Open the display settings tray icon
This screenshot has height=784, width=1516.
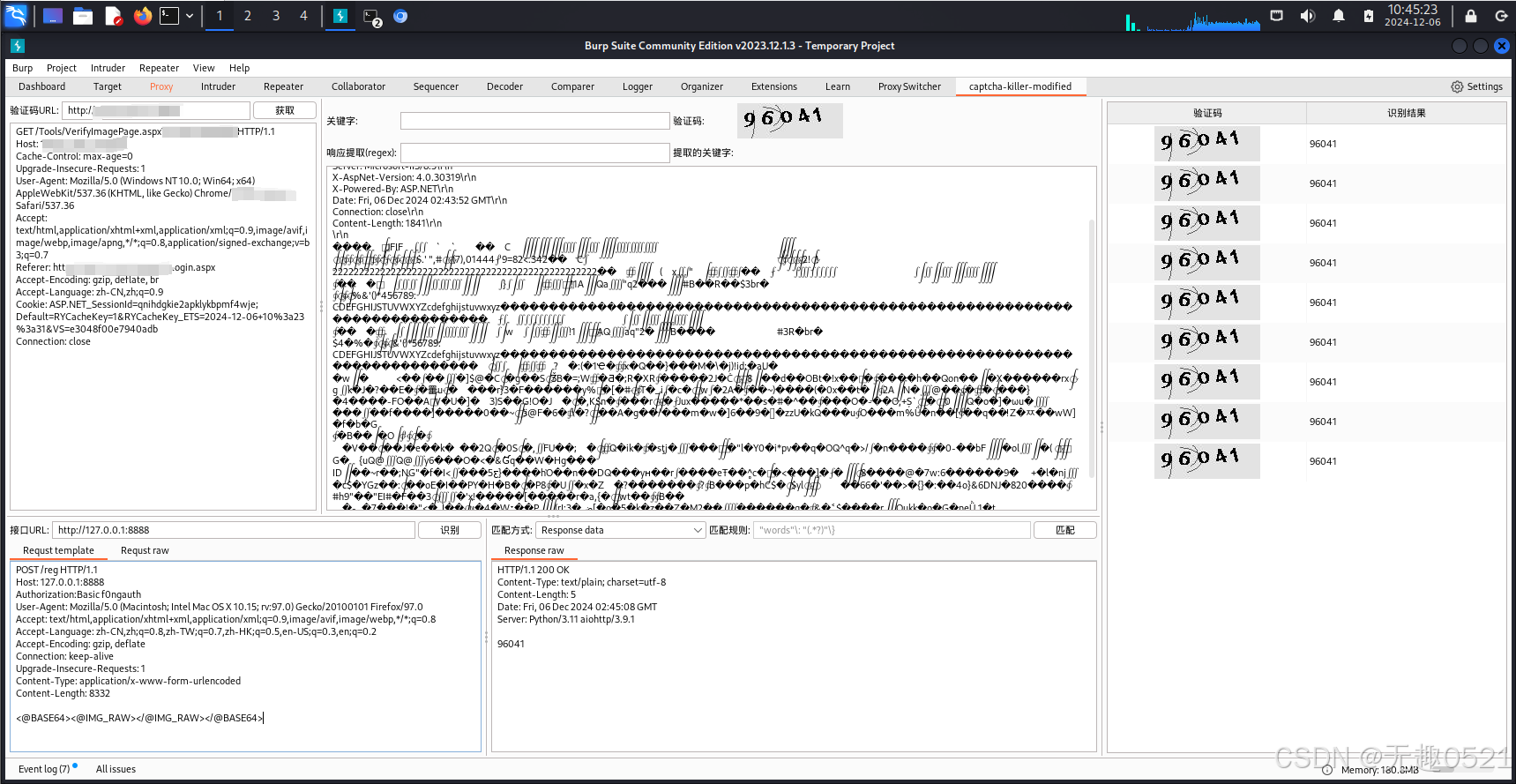click(x=1276, y=16)
